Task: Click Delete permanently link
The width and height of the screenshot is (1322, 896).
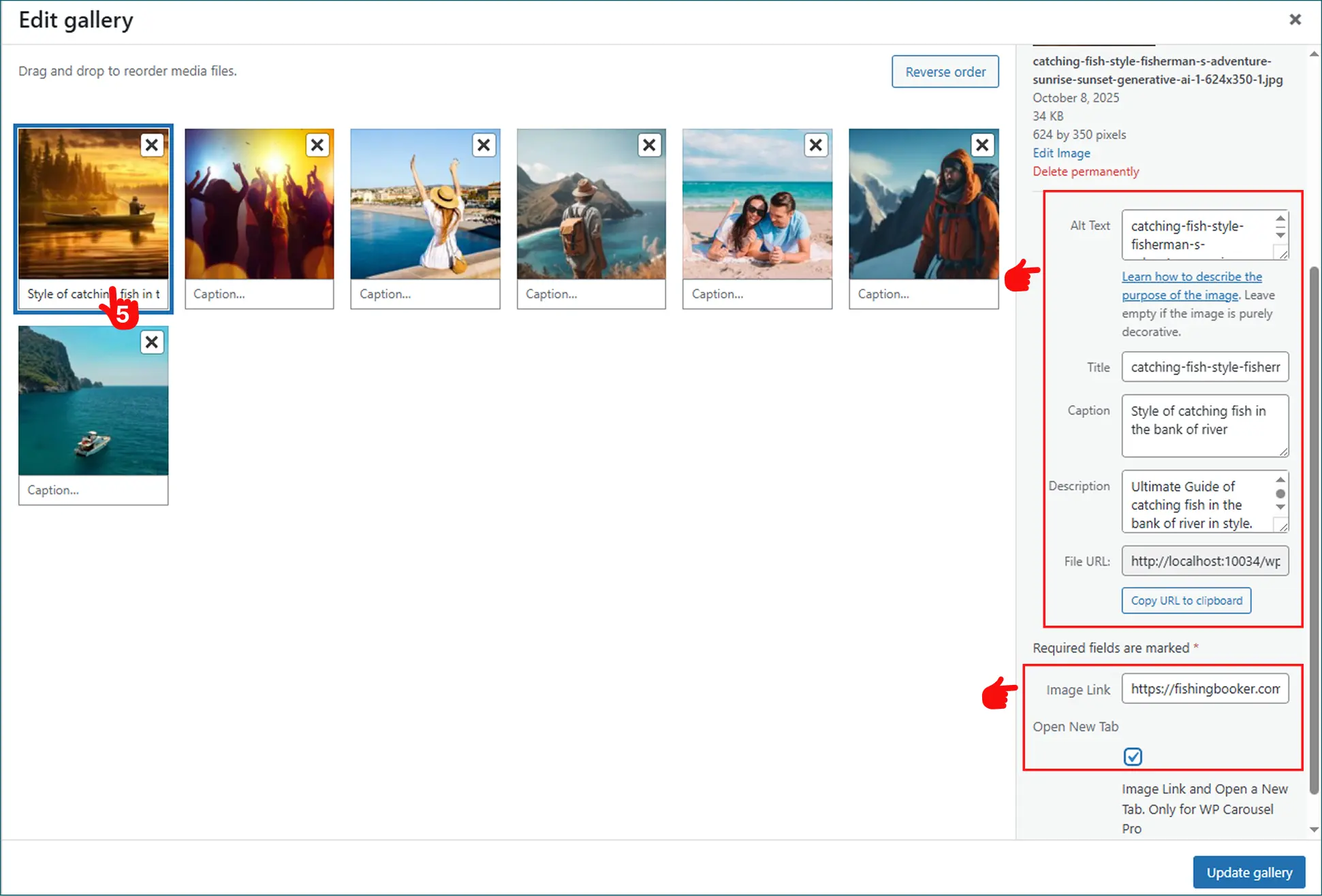Action: click(1085, 172)
